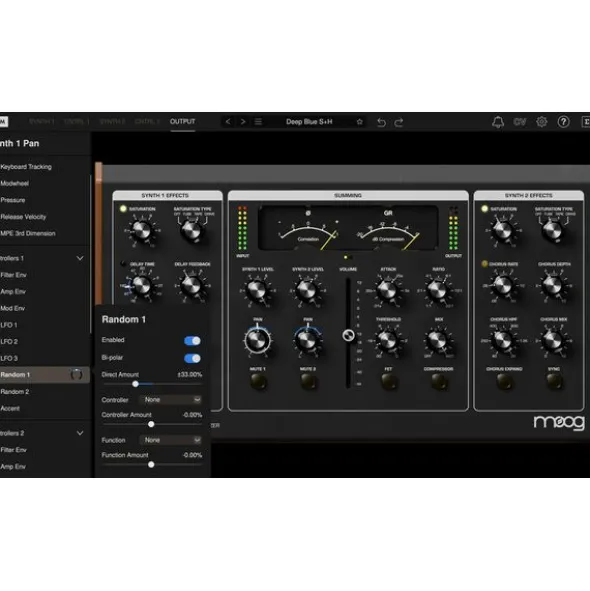Viewport: 590px width, 591px height.
Task: Favorite the Deep Blue S+H preset star
Action: point(360,122)
